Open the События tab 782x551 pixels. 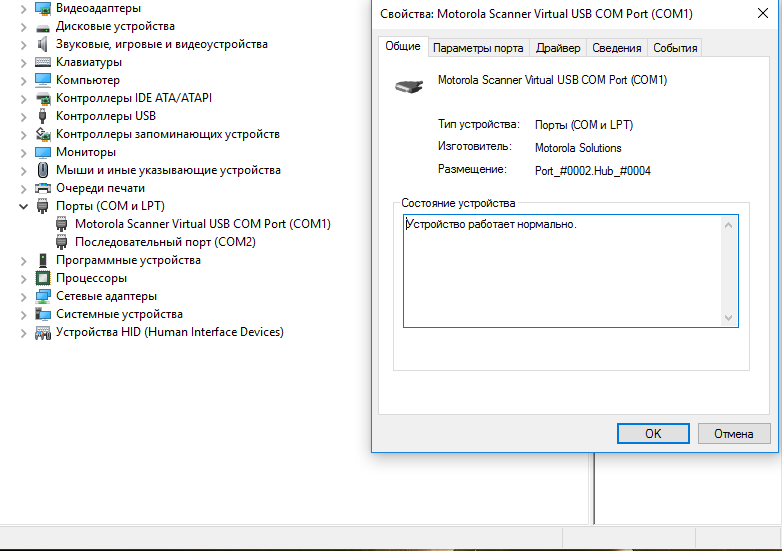[x=675, y=48]
